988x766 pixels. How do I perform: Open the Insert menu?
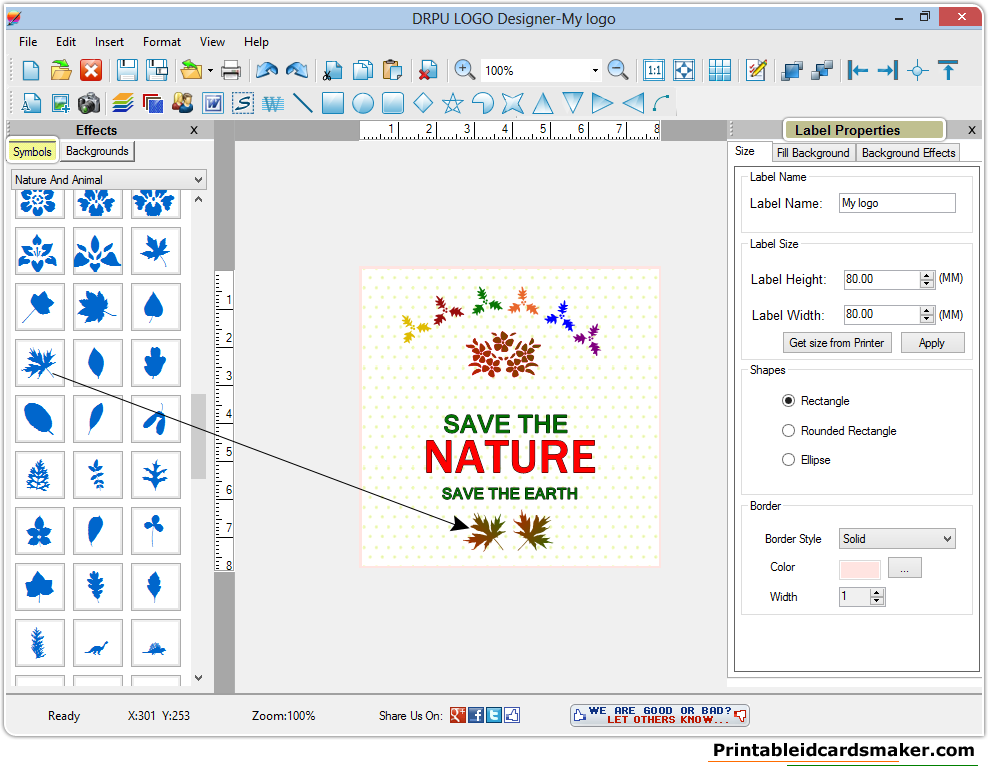(x=109, y=42)
